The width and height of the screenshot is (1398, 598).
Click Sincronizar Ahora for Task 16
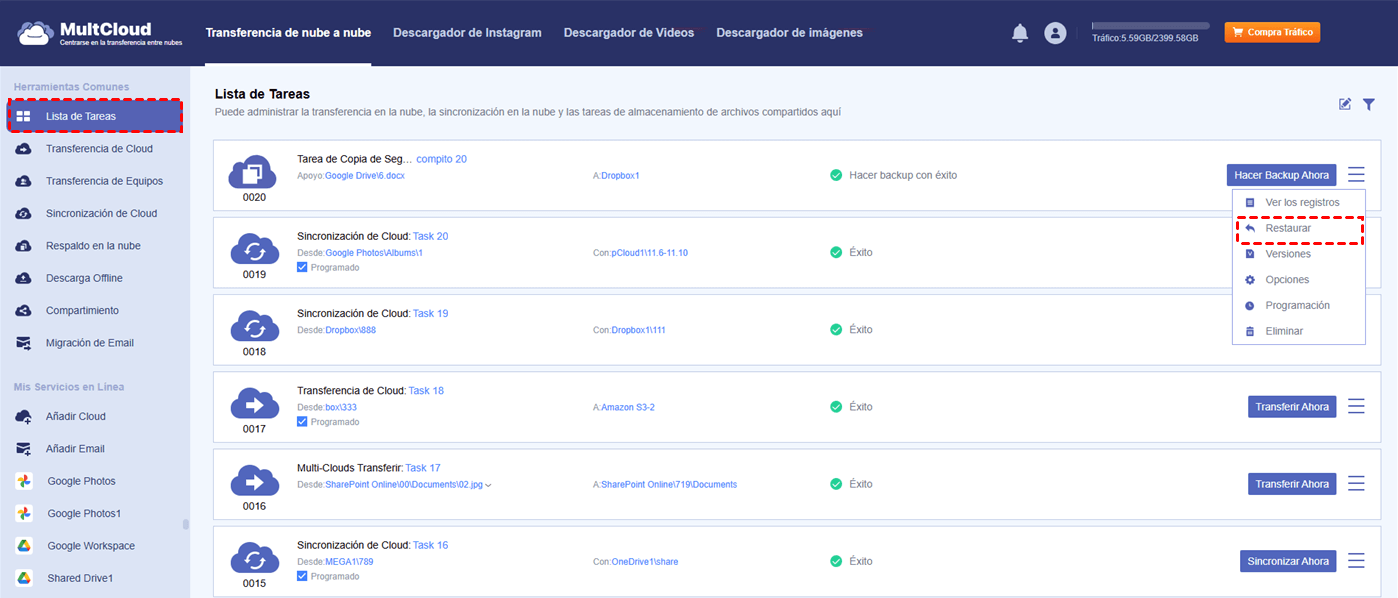coord(1288,561)
